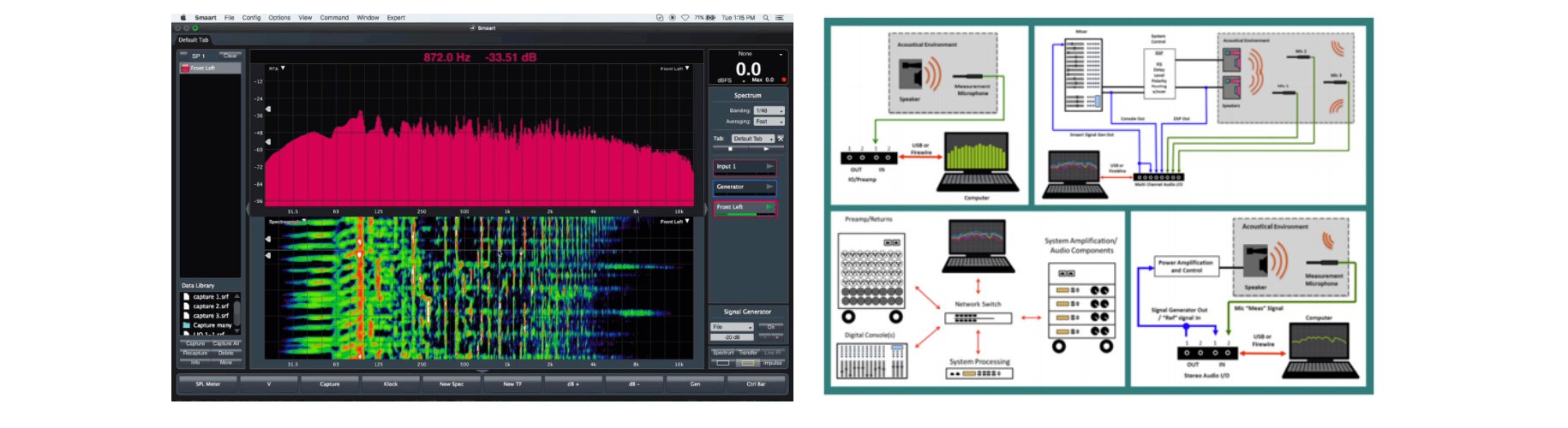
Task: Toggle the Front Left measurement green play arrow
Action: 769,207
